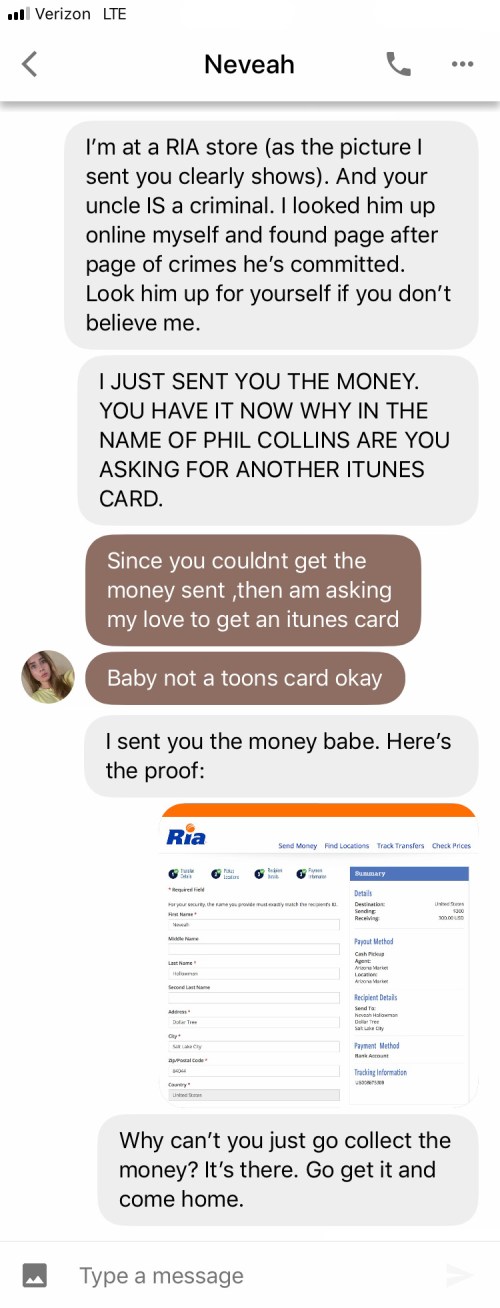
Task: Tap the back arrow icon
Action: tap(29, 64)
